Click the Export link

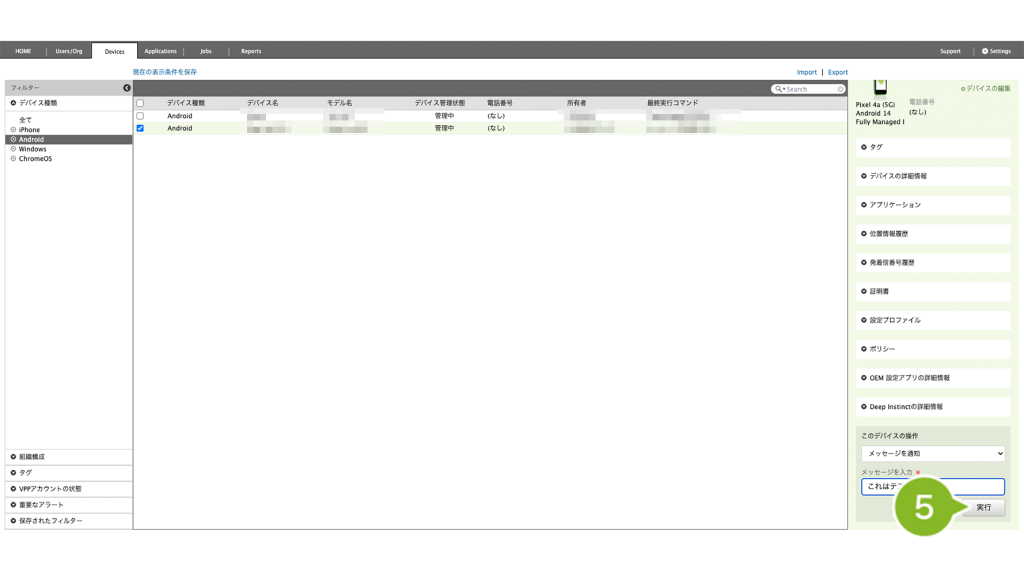837,72
